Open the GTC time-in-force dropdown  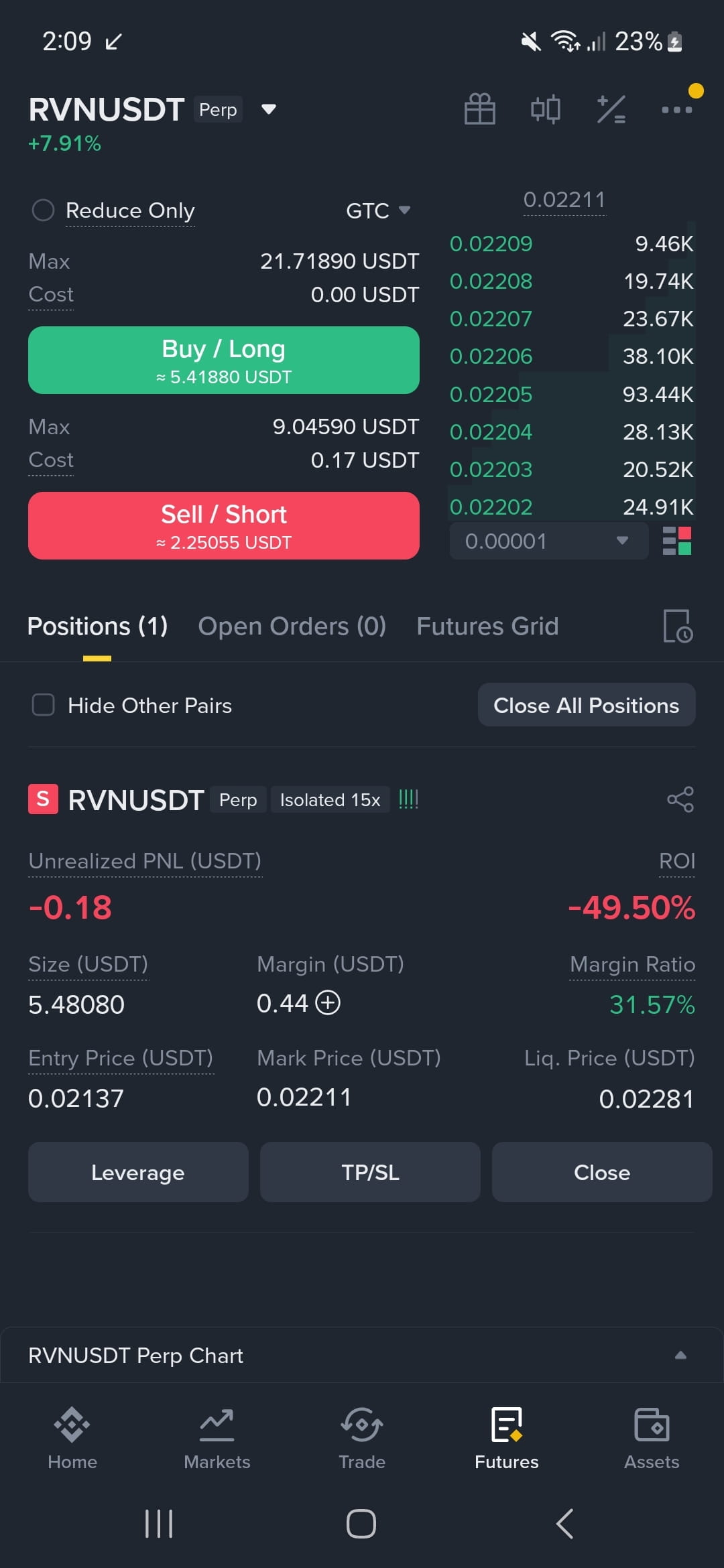click(378, 210)
